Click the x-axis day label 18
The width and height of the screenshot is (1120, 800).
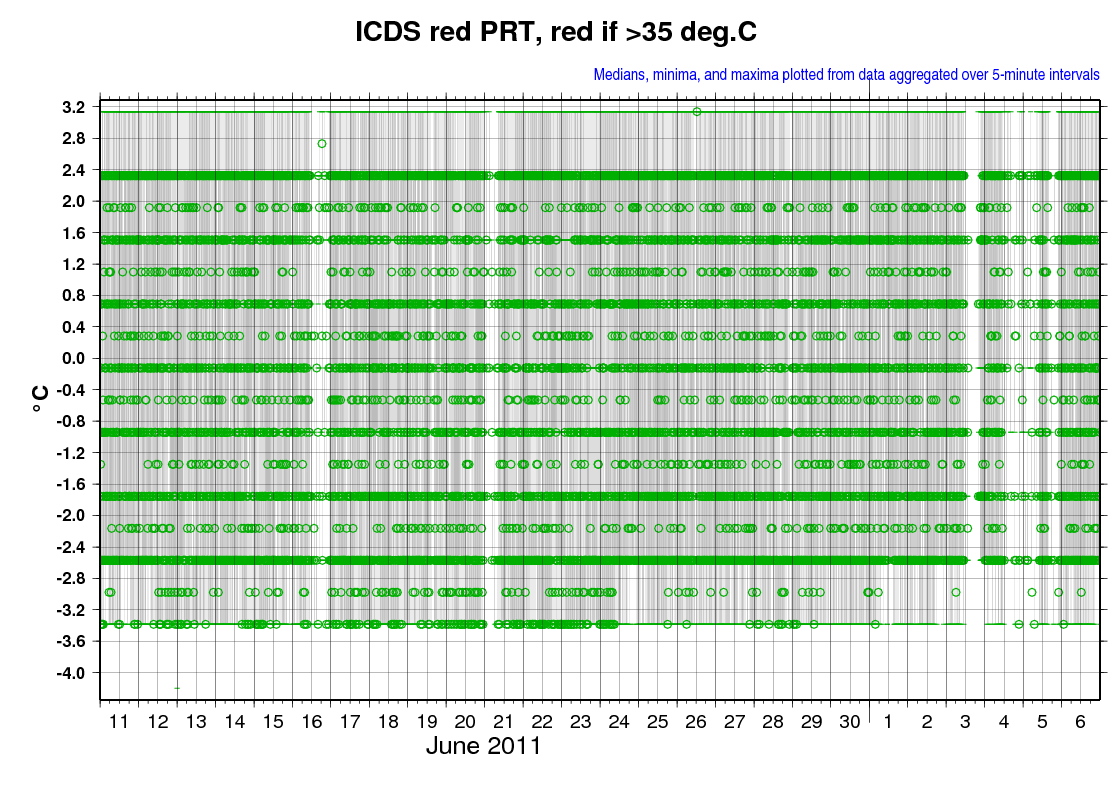pos(388,722)
